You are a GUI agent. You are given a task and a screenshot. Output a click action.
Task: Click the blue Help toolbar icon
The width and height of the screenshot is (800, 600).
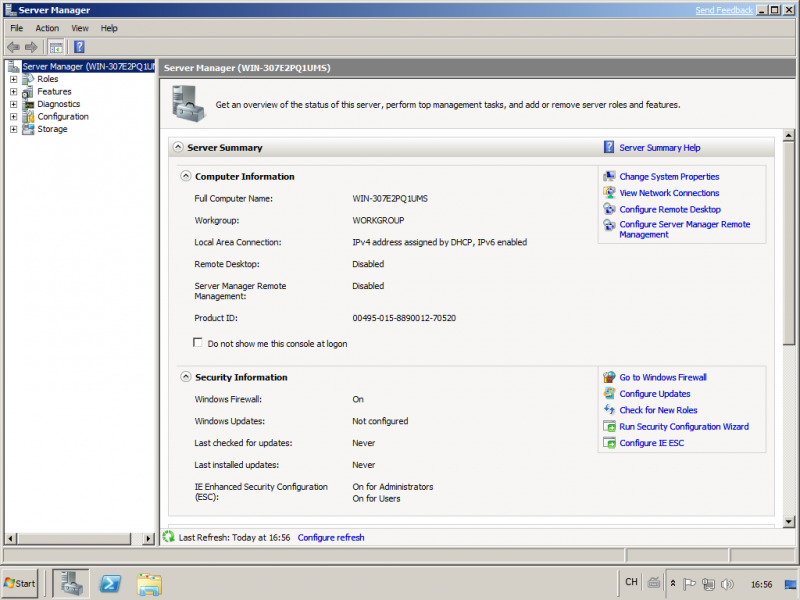[79, 47]
